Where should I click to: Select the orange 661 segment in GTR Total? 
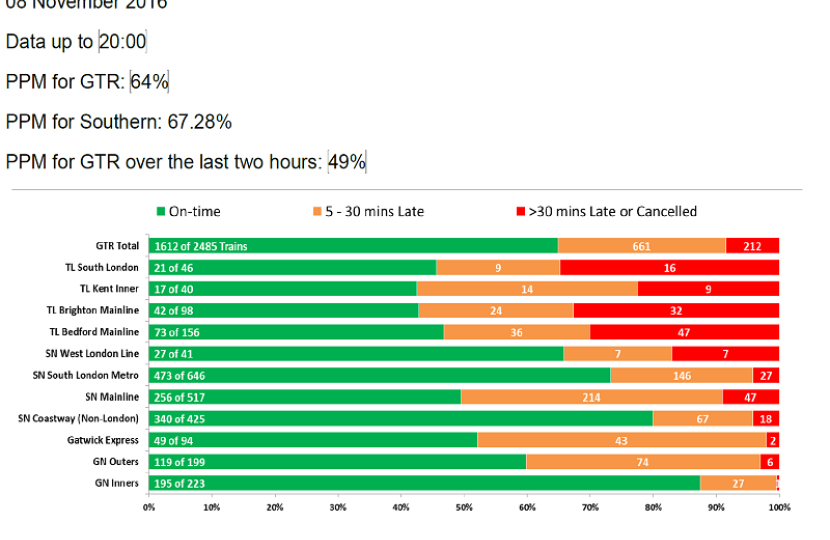coord(642,246)
